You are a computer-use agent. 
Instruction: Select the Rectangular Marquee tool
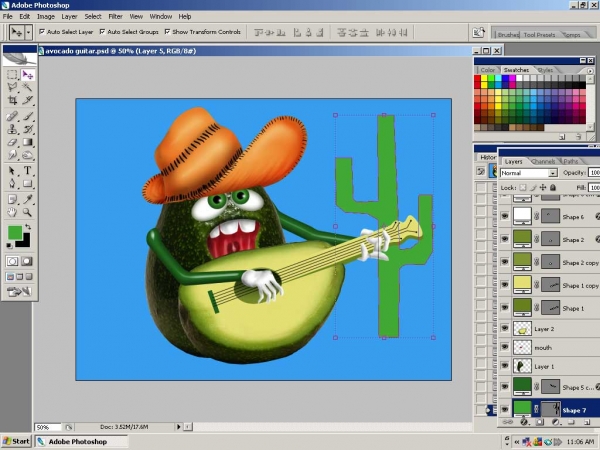pyautogui.click(x=12, y=75)
